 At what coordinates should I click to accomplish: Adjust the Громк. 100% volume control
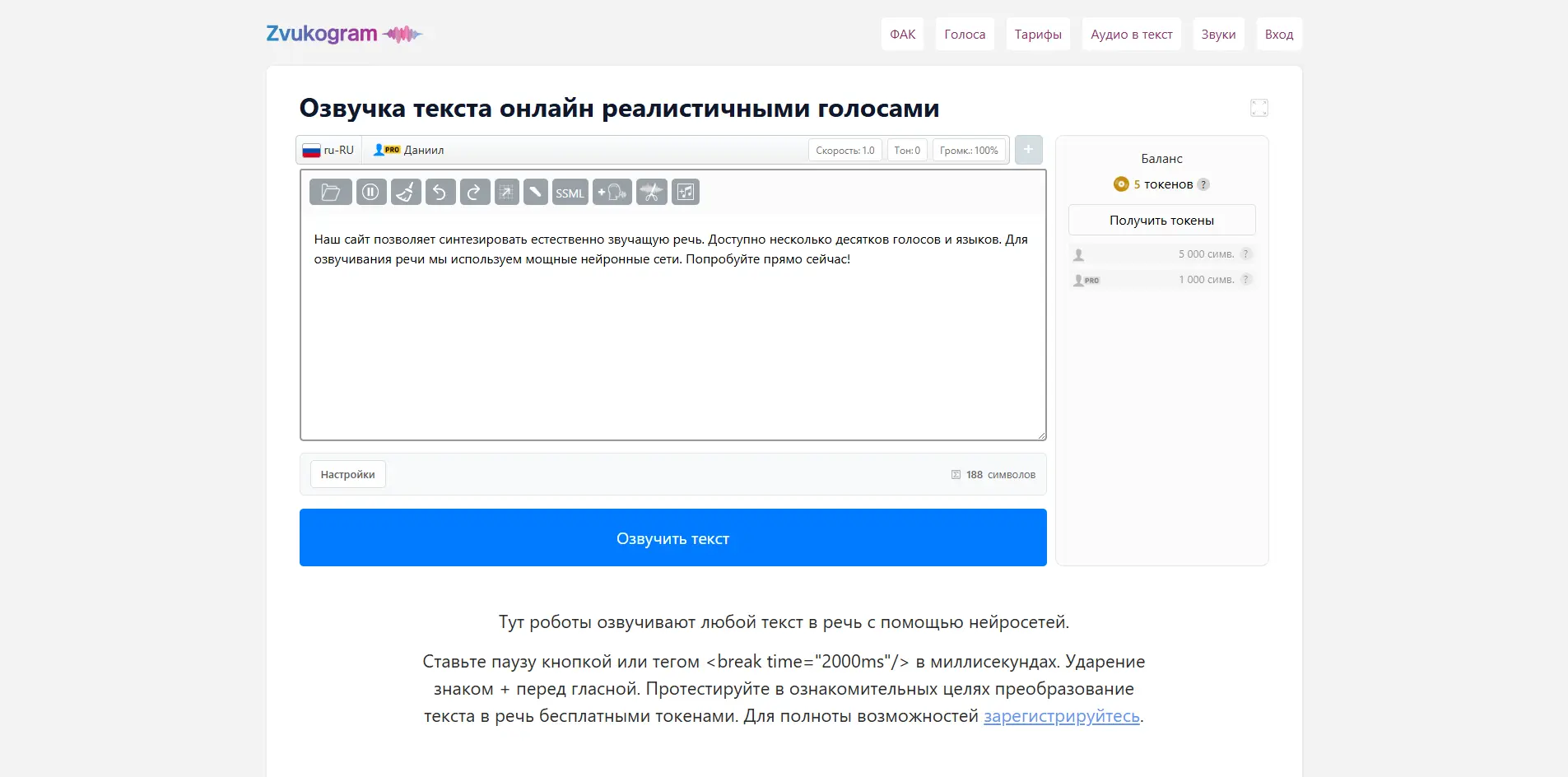coord(969,150)
